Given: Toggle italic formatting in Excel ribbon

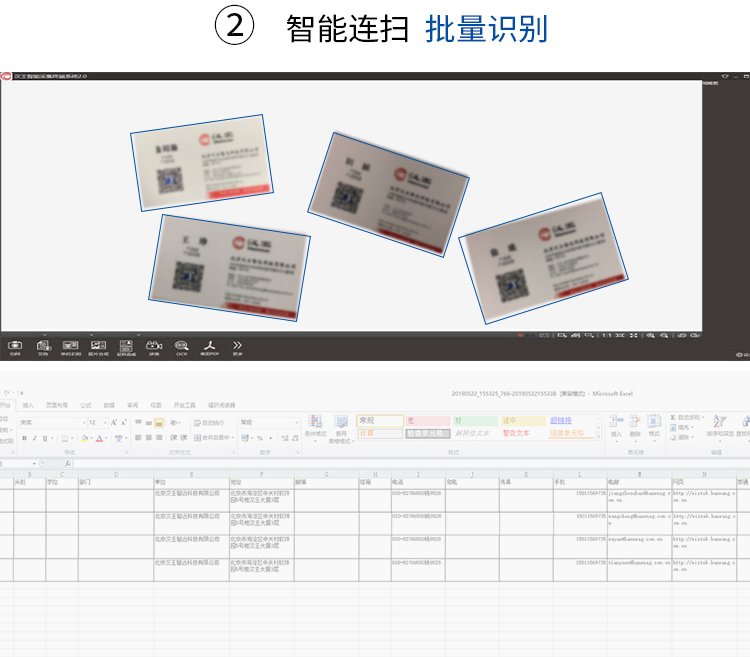Looking at the screenshot, I should click(x=32, y=438).
